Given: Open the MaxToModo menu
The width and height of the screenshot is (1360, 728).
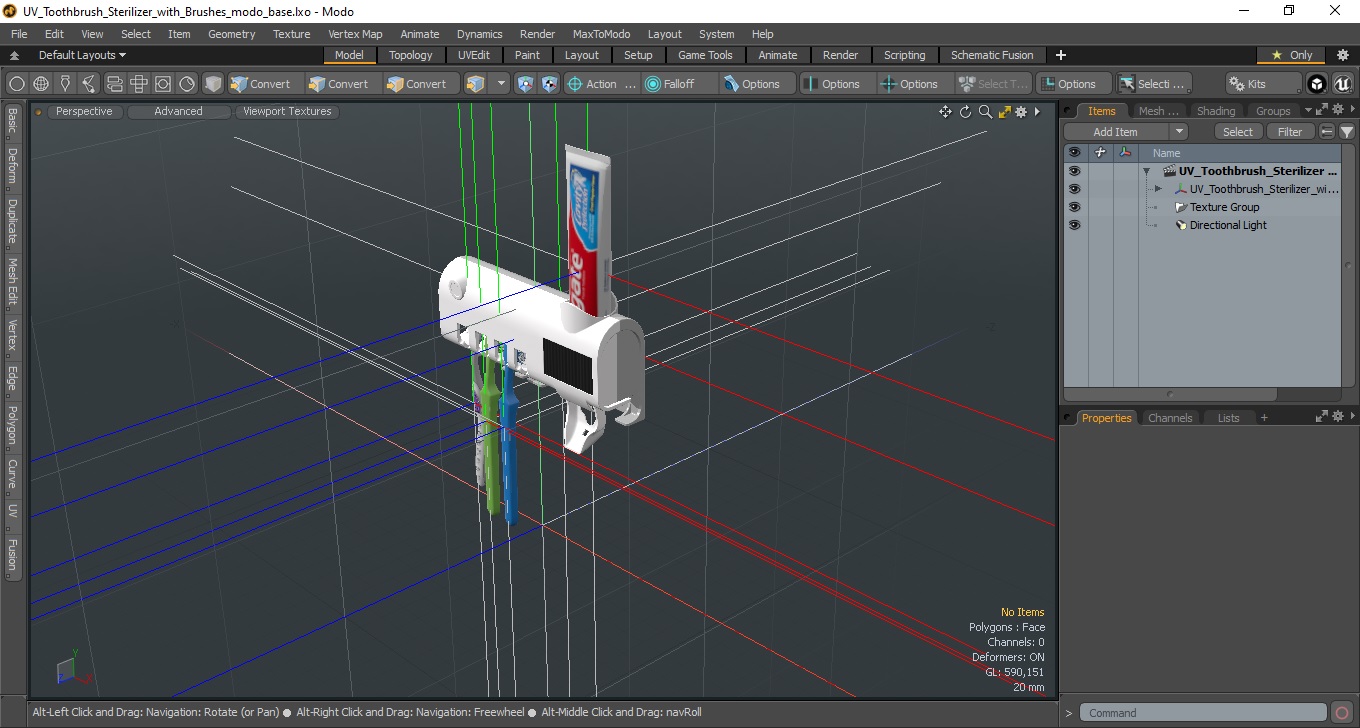Looking at the screenshot, I should [x=601, y=34].
